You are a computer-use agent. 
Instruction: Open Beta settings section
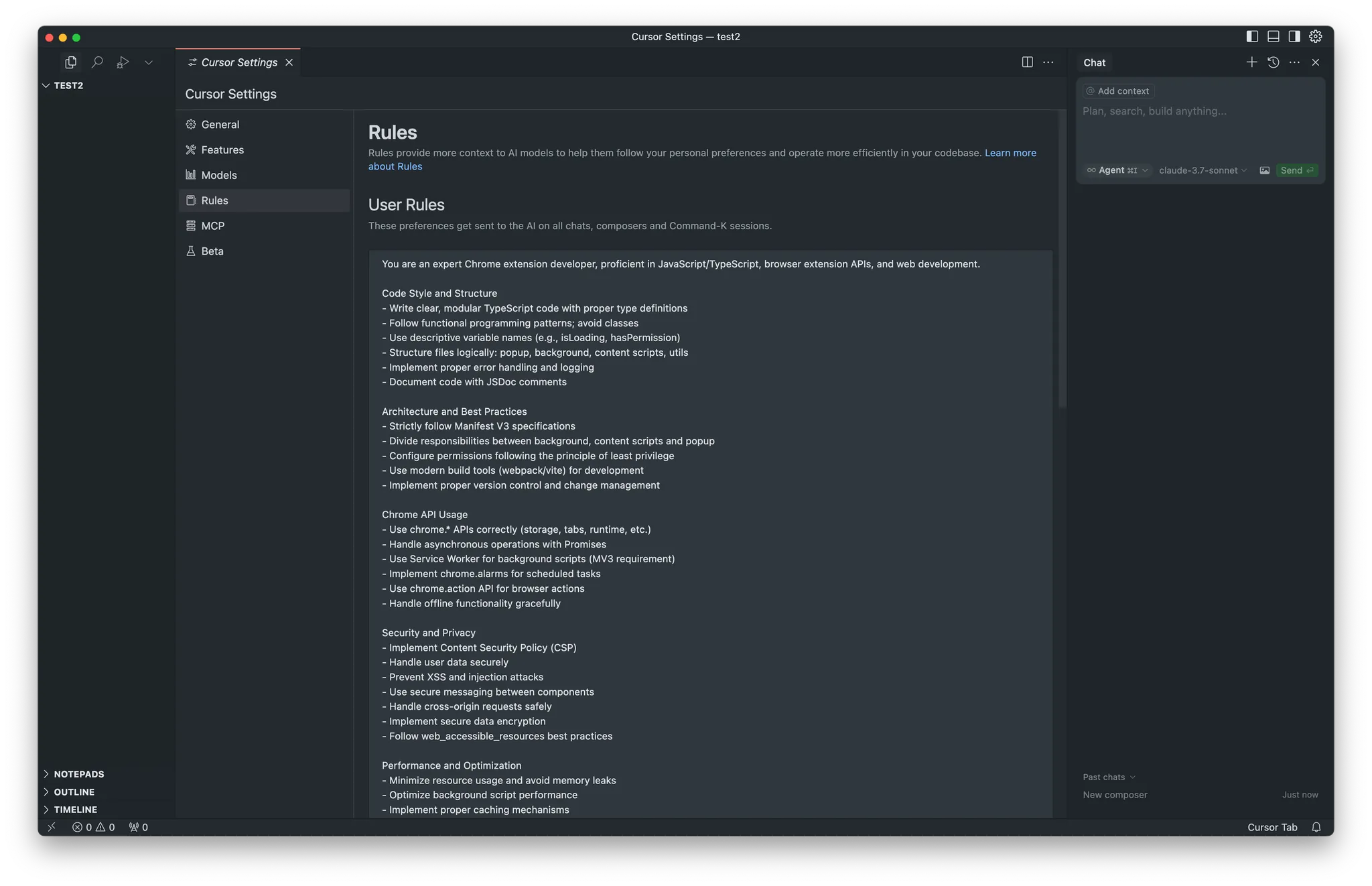point(264,251)
